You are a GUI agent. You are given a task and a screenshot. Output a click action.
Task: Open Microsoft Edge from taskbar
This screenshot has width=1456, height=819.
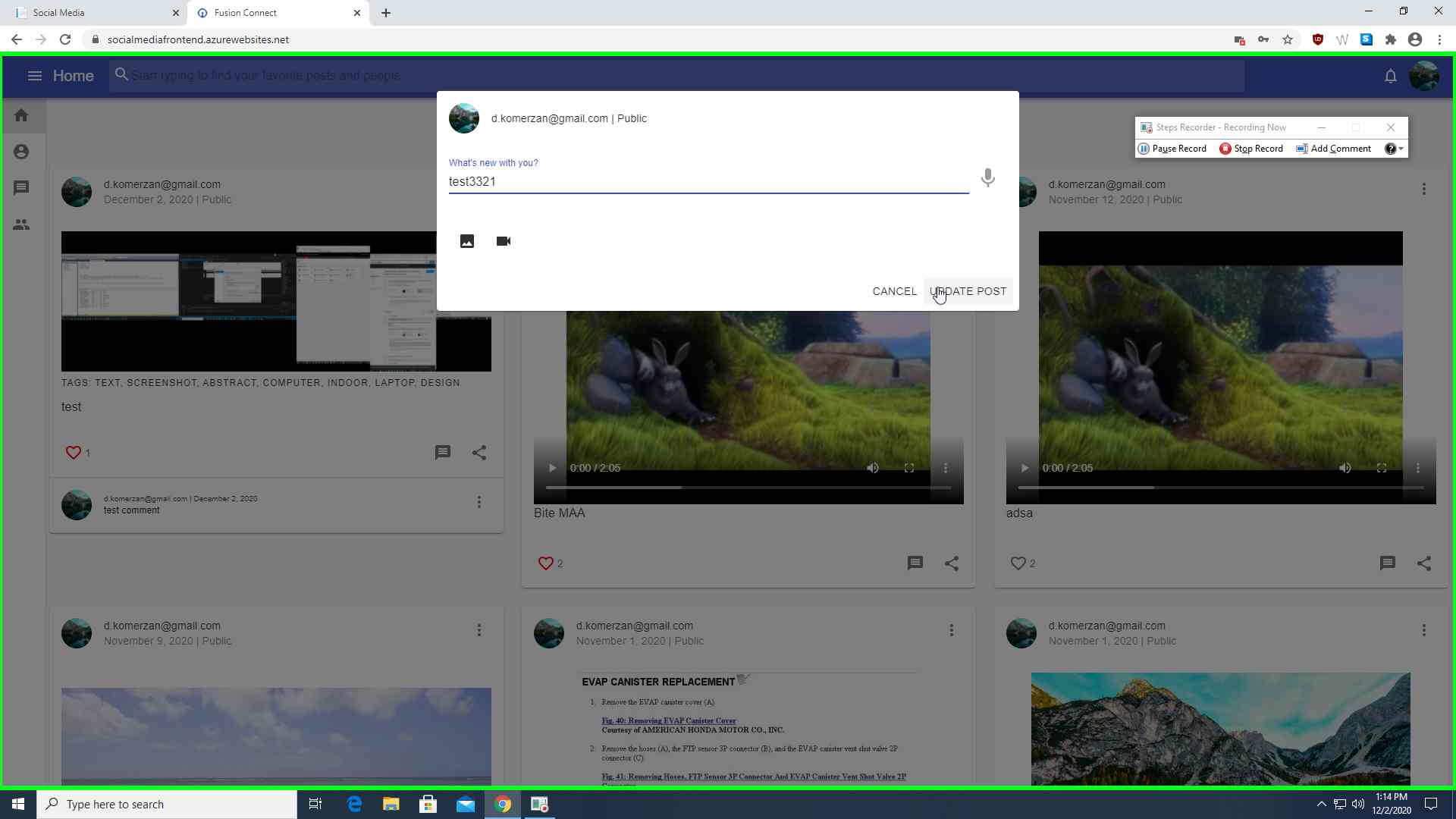tap(354, 804)
